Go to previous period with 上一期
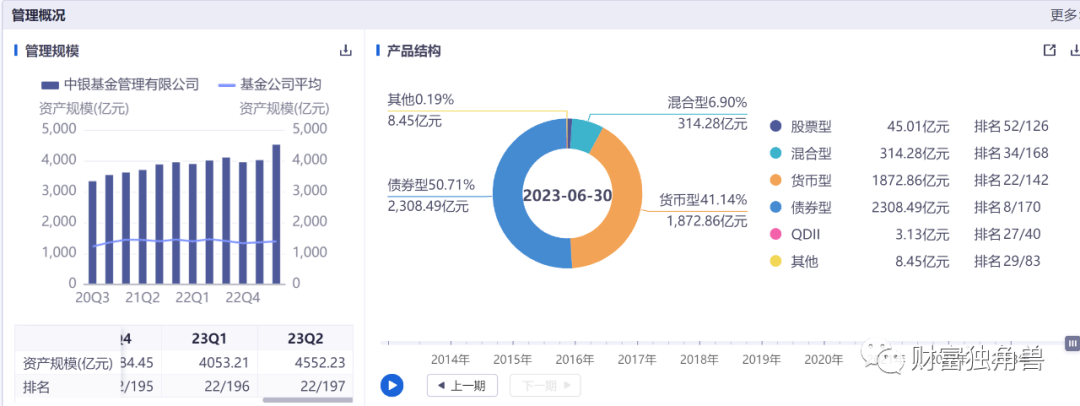 click(462, 385)
